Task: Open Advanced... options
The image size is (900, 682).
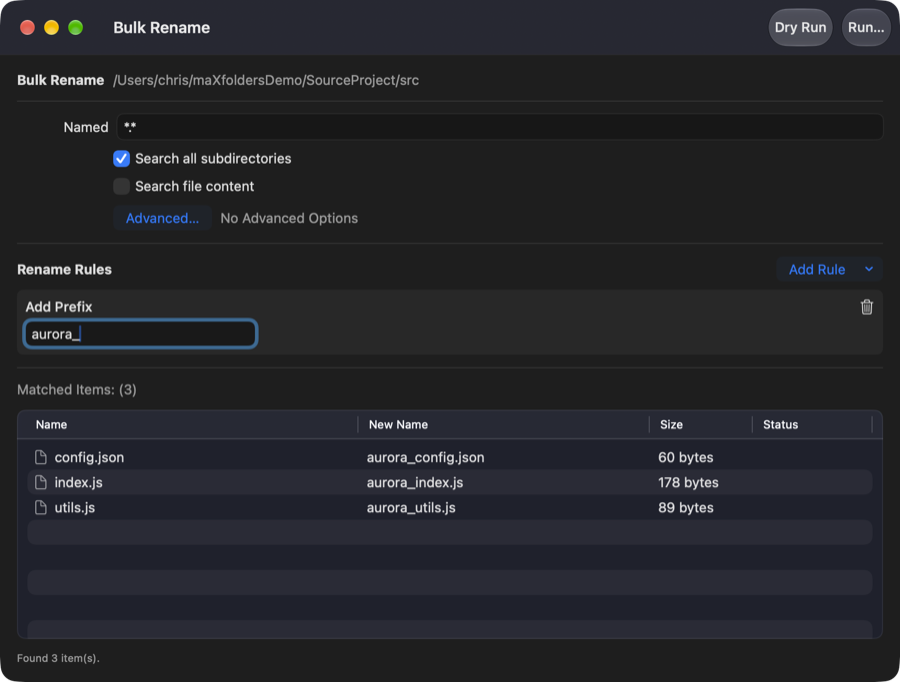Action: [x=162, y=218]
